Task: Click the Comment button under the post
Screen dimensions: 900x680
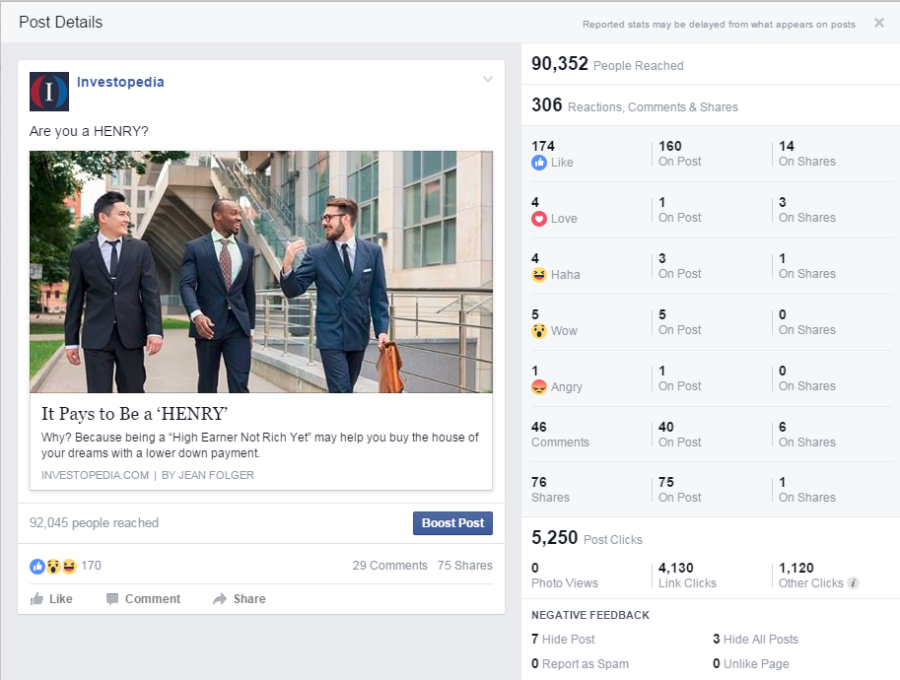Action: pyautogui.click(x=142, y=599)
